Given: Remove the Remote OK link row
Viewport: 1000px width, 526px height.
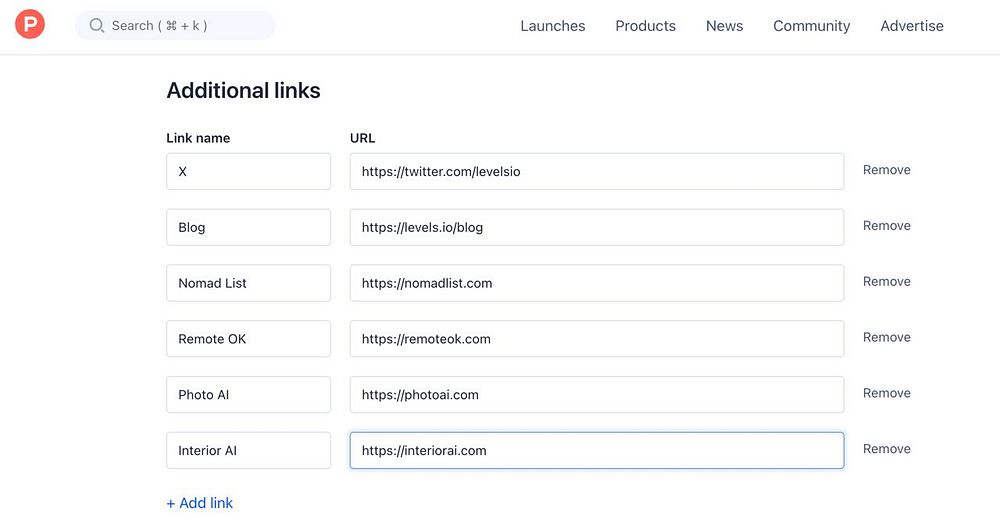Looking at the screenshot, I should [x=886, y=338].
